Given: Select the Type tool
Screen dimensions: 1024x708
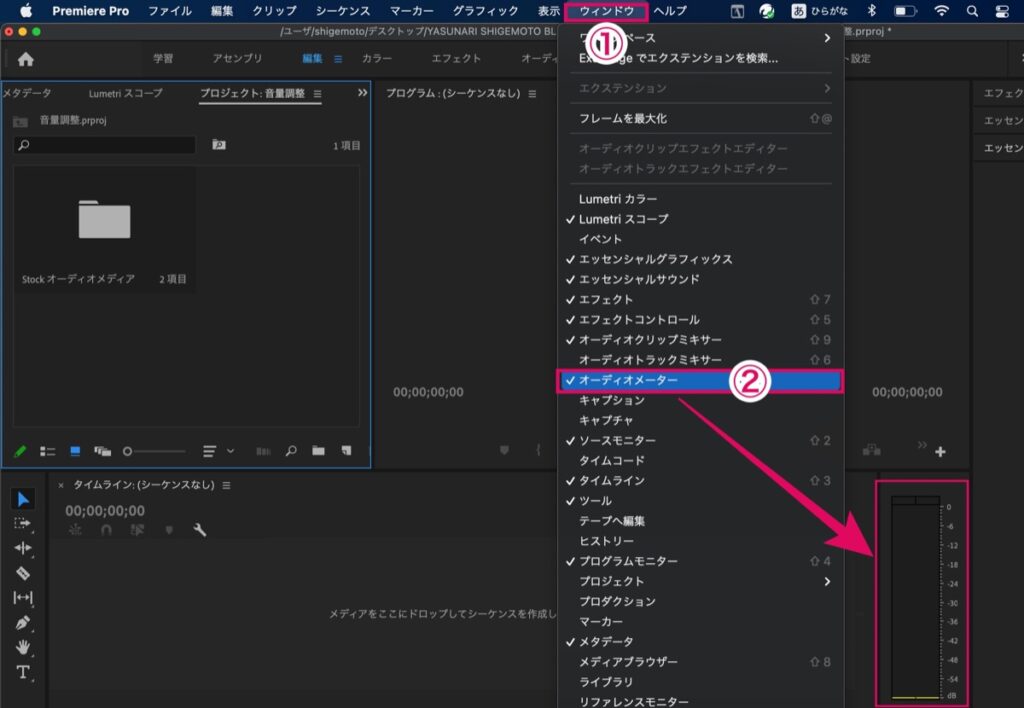Looking at the screenshot, I should tap(23, 672).
